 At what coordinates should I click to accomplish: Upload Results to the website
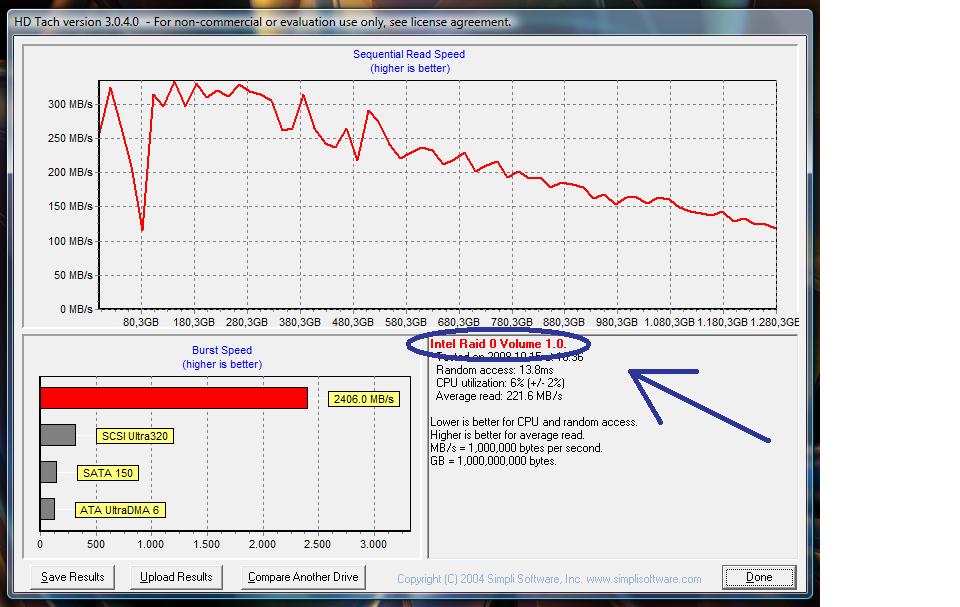[176, 577]
